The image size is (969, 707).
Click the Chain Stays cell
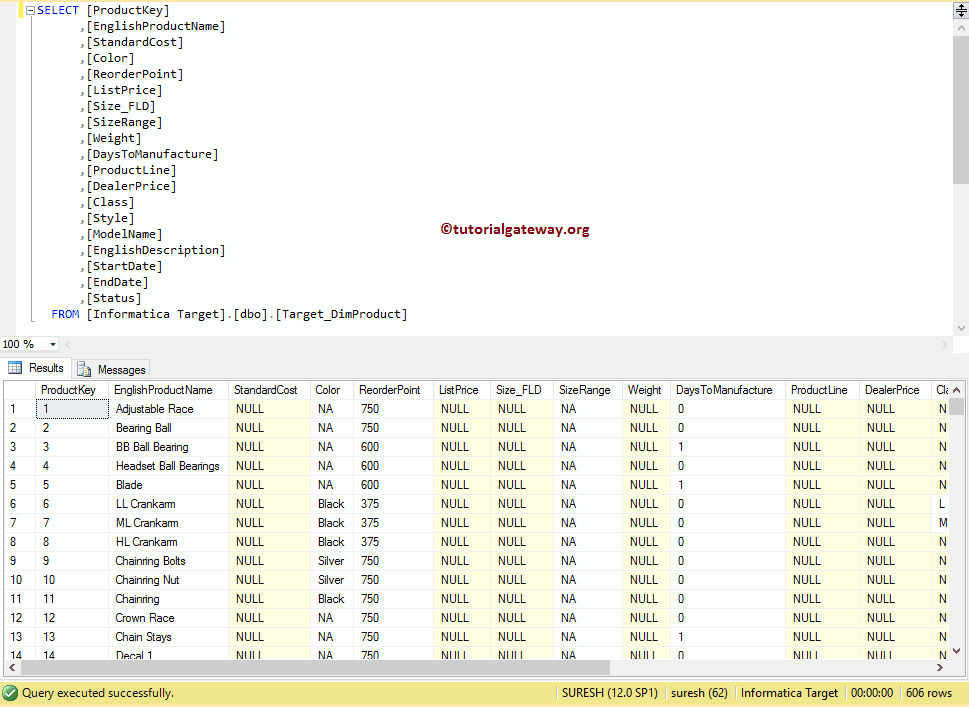tap(169, 637)
